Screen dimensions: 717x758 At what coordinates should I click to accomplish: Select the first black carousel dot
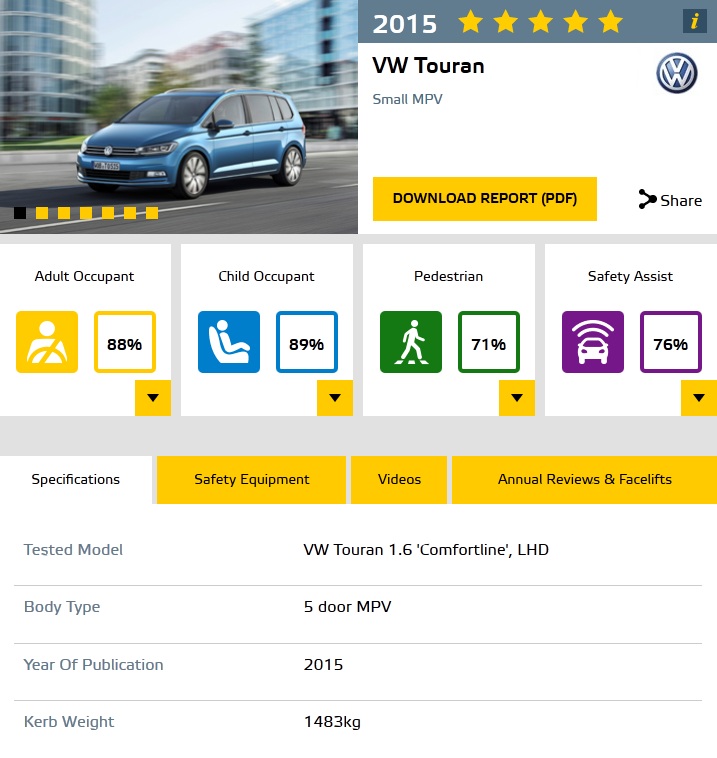pos(20,213)
